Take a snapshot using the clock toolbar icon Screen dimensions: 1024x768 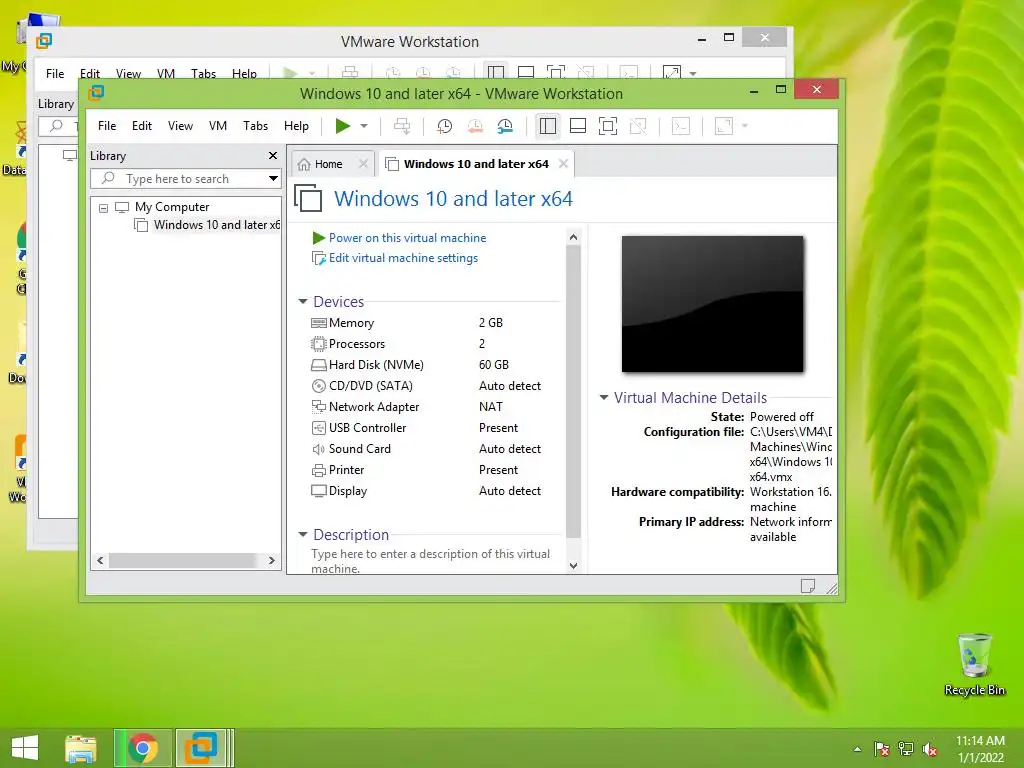[x=445, y=126]
